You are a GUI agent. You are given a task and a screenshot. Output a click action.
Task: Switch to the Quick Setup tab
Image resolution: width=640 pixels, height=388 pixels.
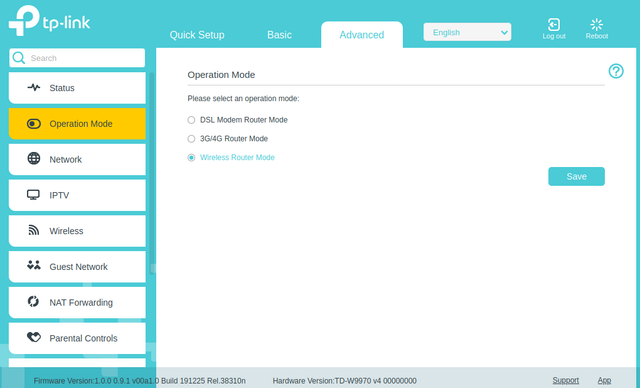pyautogui.click(x=197, y=35)
